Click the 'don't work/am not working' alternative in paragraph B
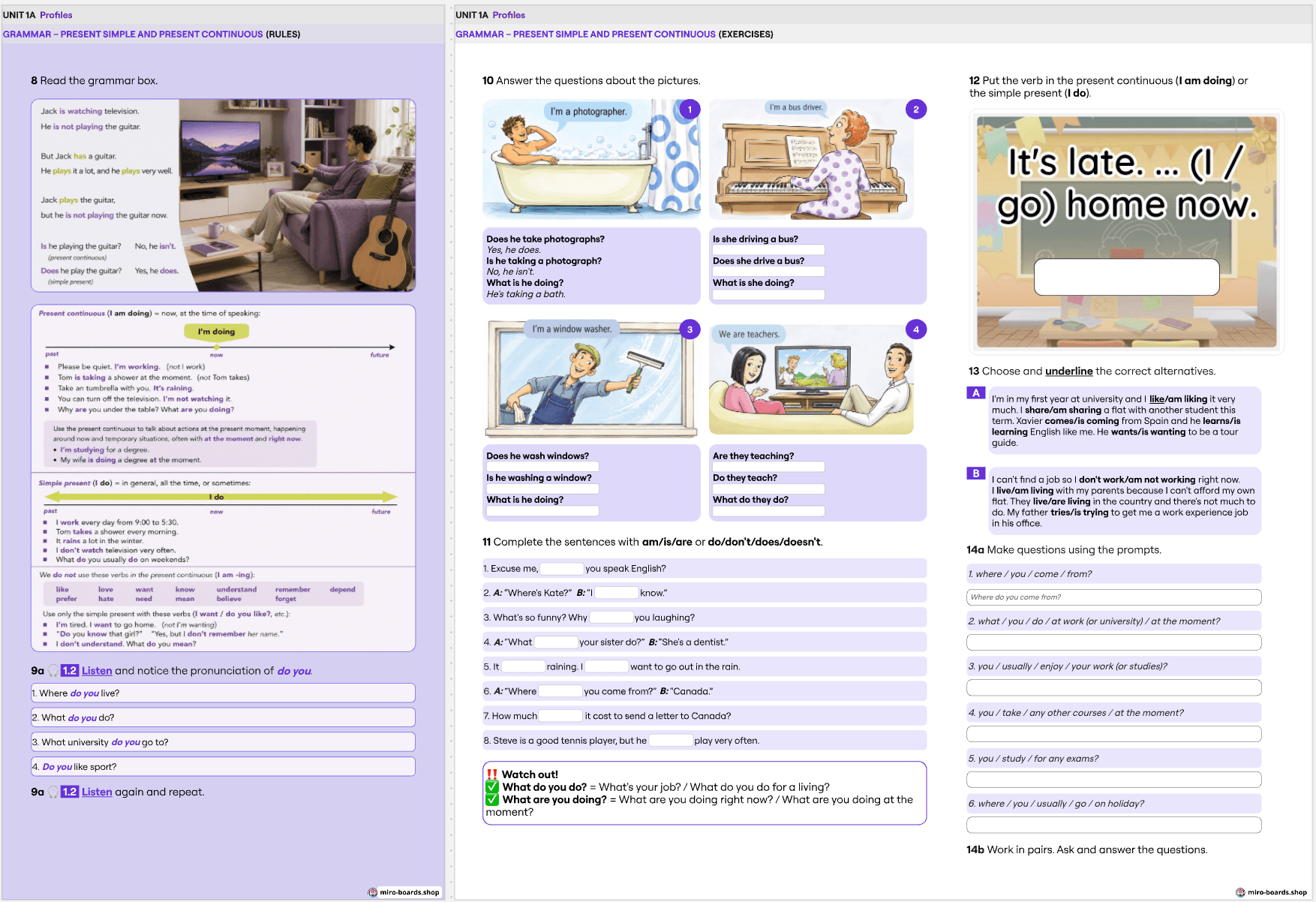 [1137, 480]
